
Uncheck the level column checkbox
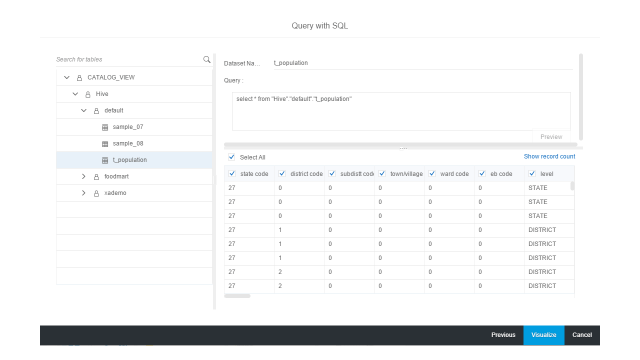pyautogui.click(x=532, y=173)
